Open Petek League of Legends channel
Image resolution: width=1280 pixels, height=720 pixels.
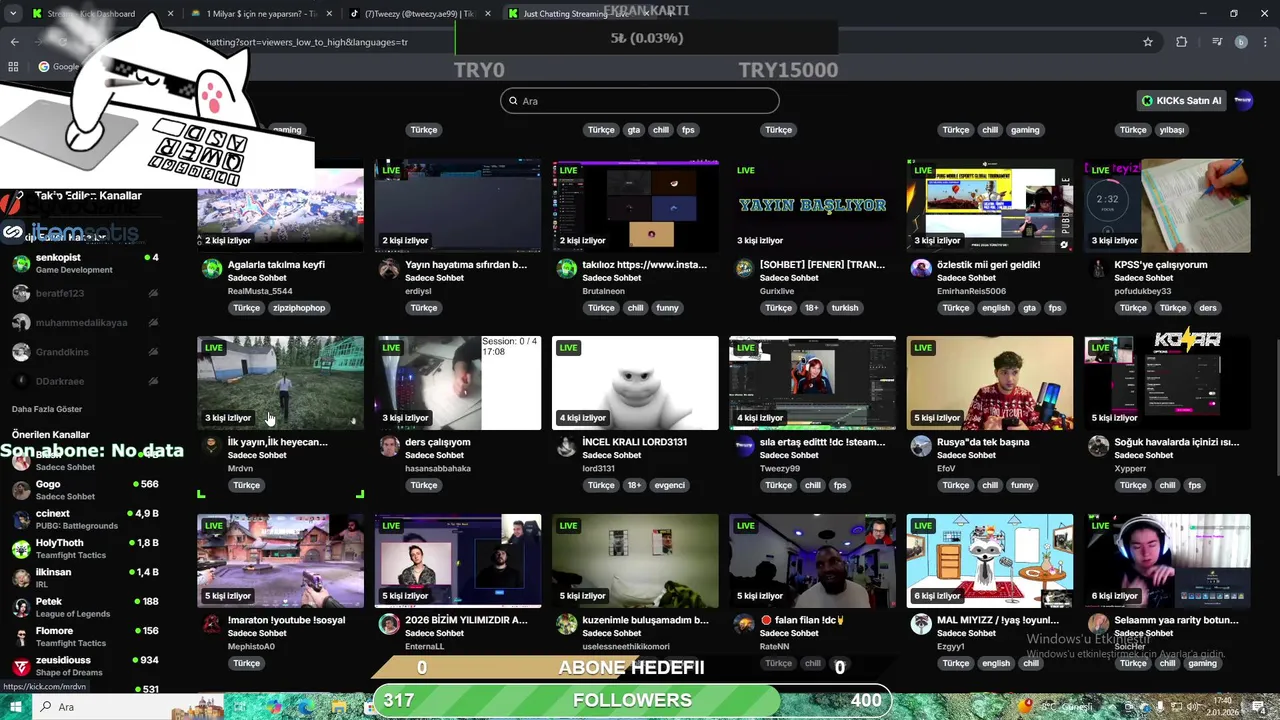85,607
